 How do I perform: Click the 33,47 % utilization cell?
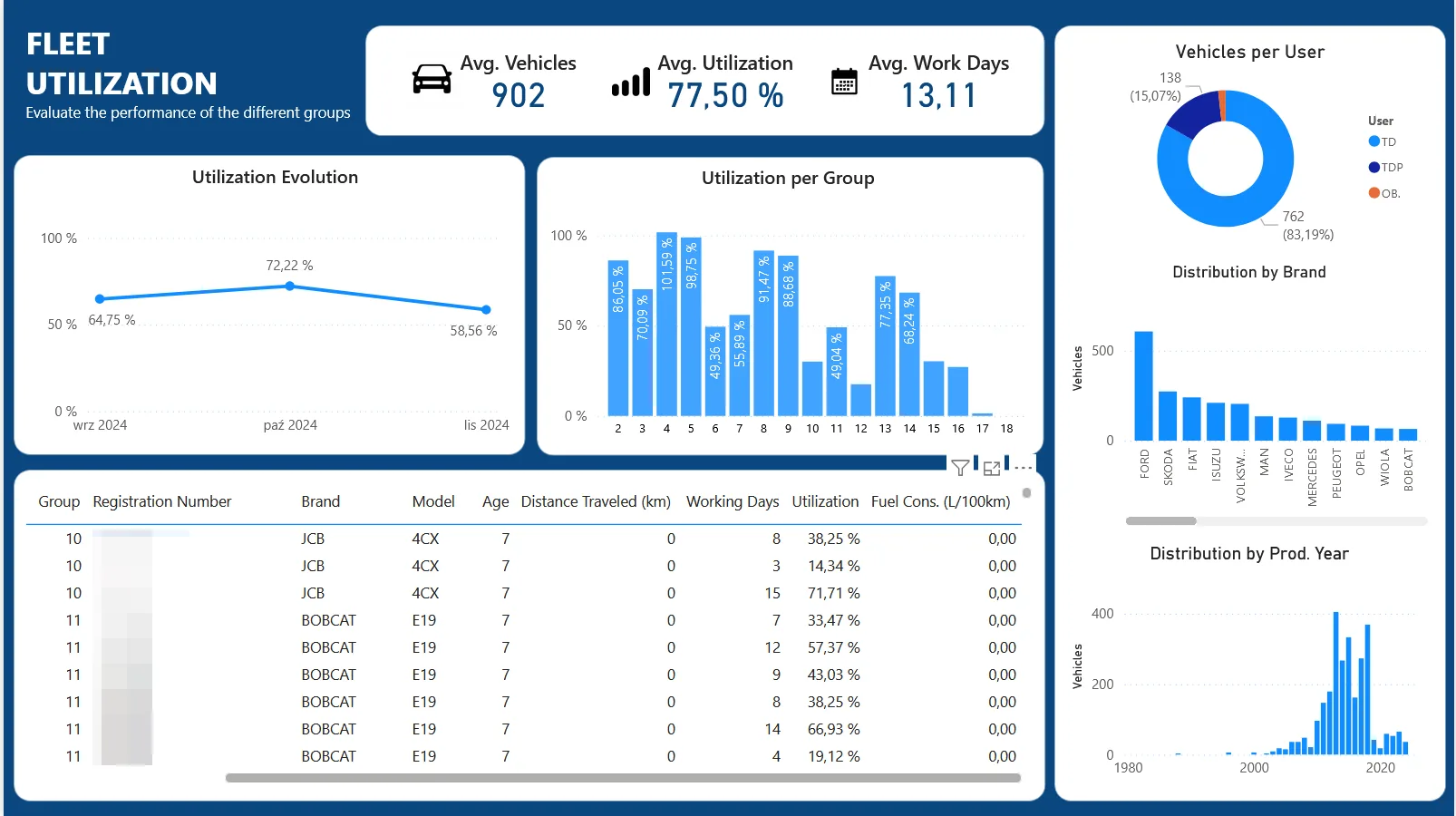pyautogui.click(x=834, y=620)
